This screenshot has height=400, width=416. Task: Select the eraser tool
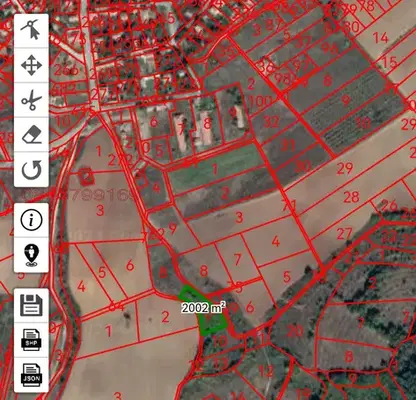[31, 135]
